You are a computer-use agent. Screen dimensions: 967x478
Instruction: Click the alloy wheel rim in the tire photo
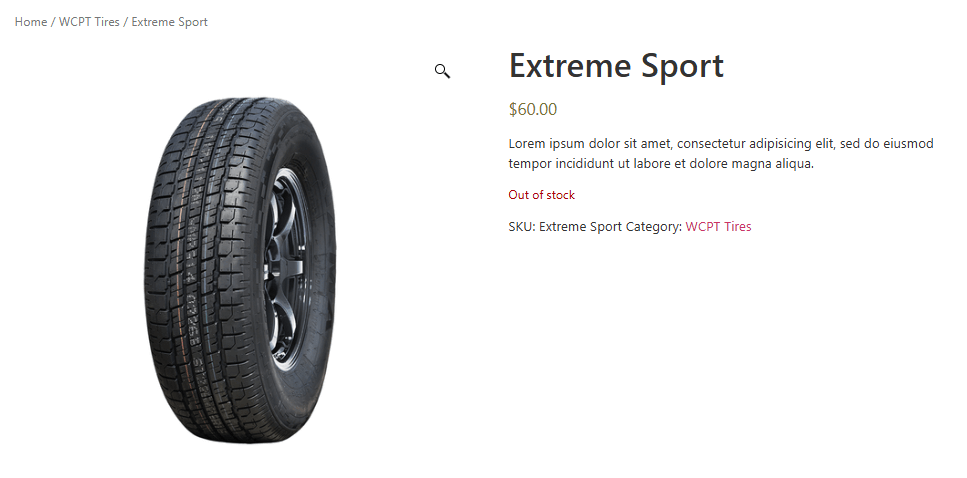(x=287, y=270)
